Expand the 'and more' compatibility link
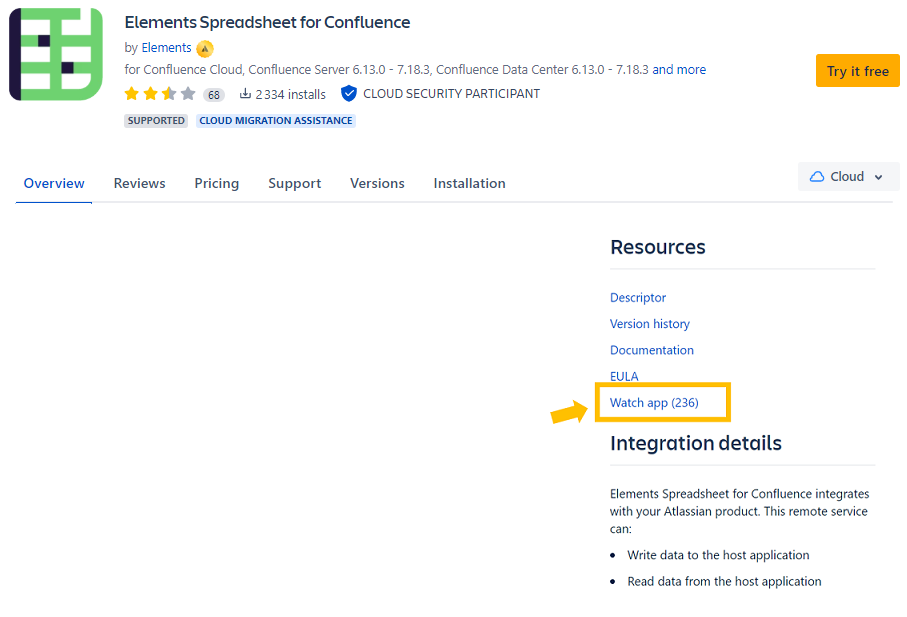This screenshot has width=907, height=617. click(x=679, y=70)
